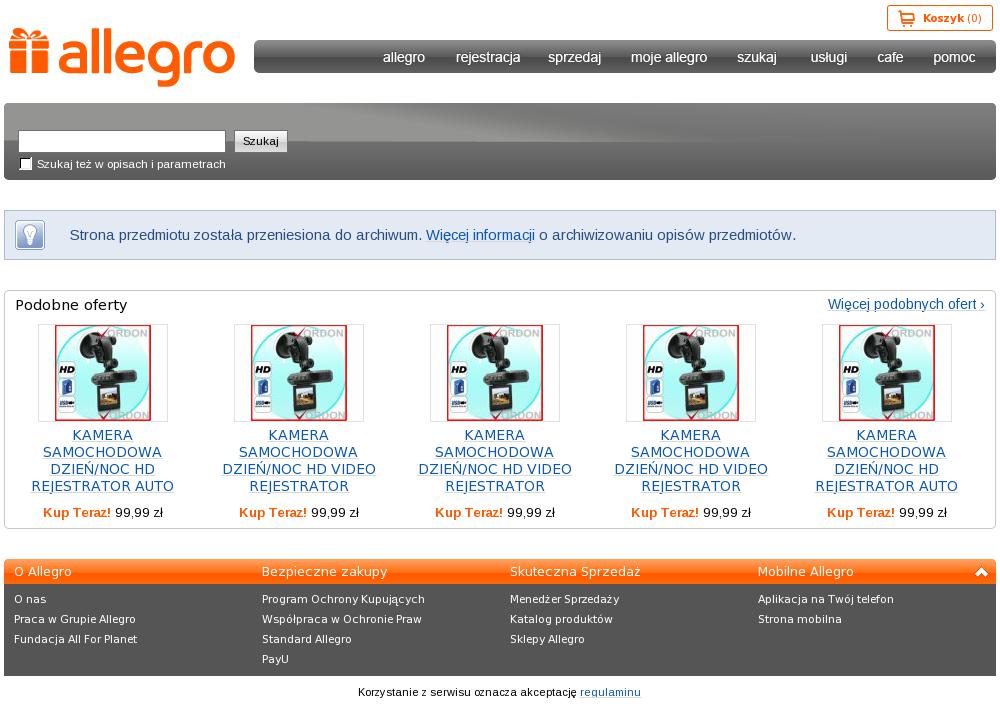
Task: Open the fourth camera offer thumbnail
Action: [x=691, y=373]
